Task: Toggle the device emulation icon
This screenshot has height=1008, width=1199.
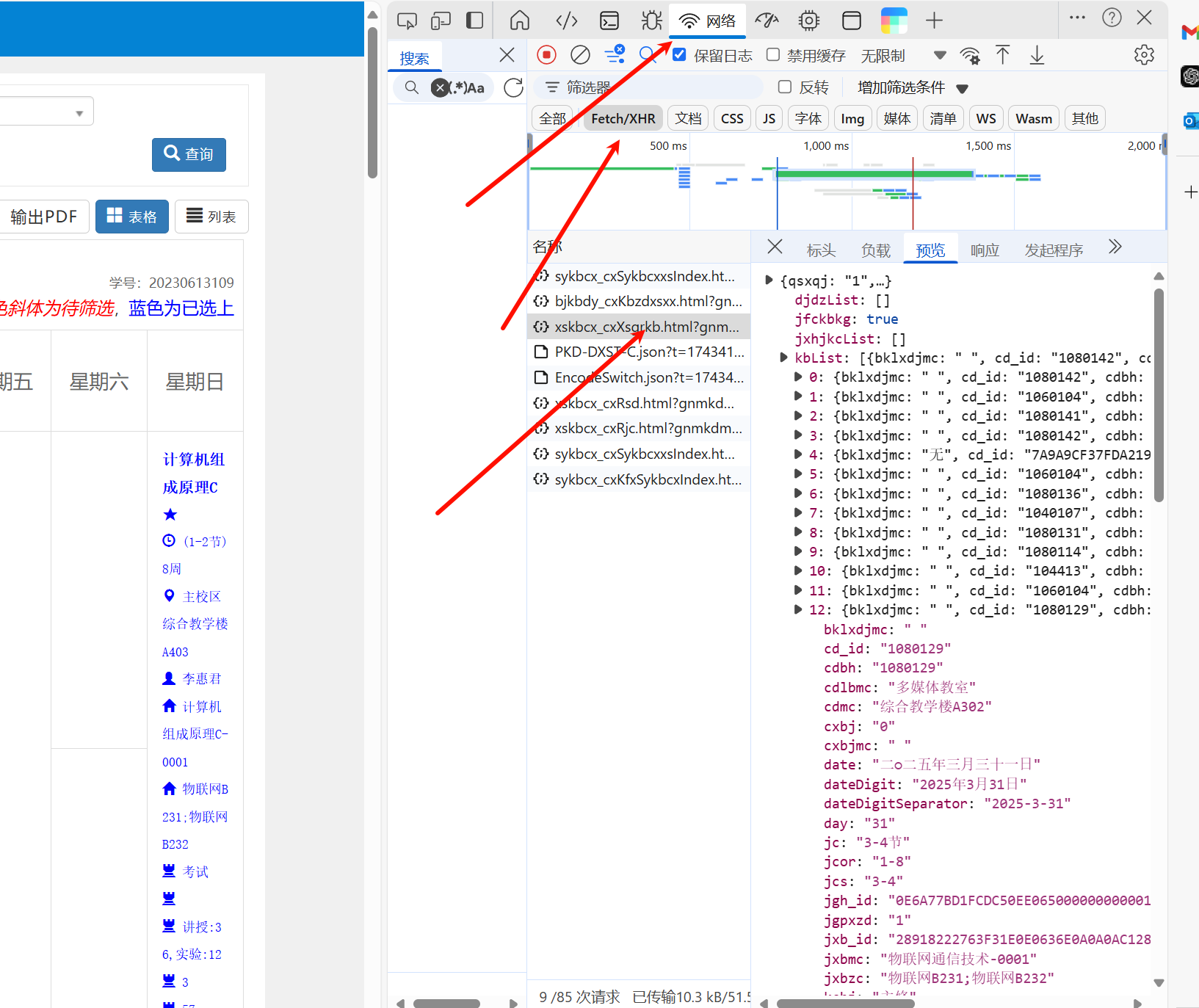Action: [441, 21]
